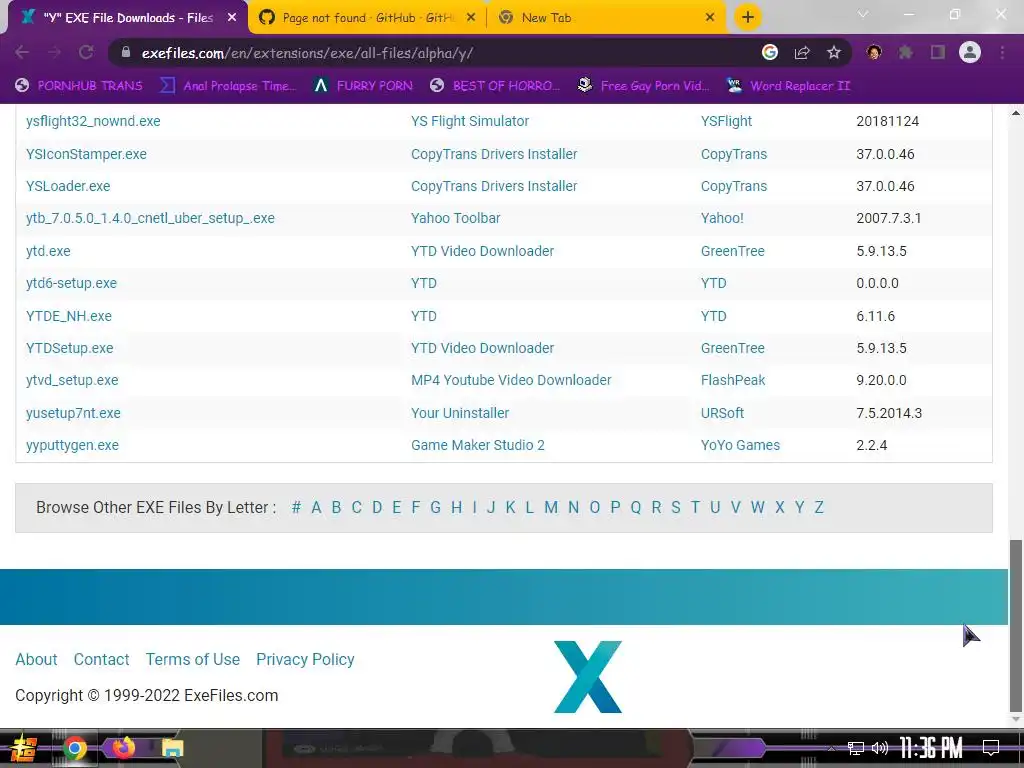
Task: Click the browser back arrow
Action: coord(22,53)
